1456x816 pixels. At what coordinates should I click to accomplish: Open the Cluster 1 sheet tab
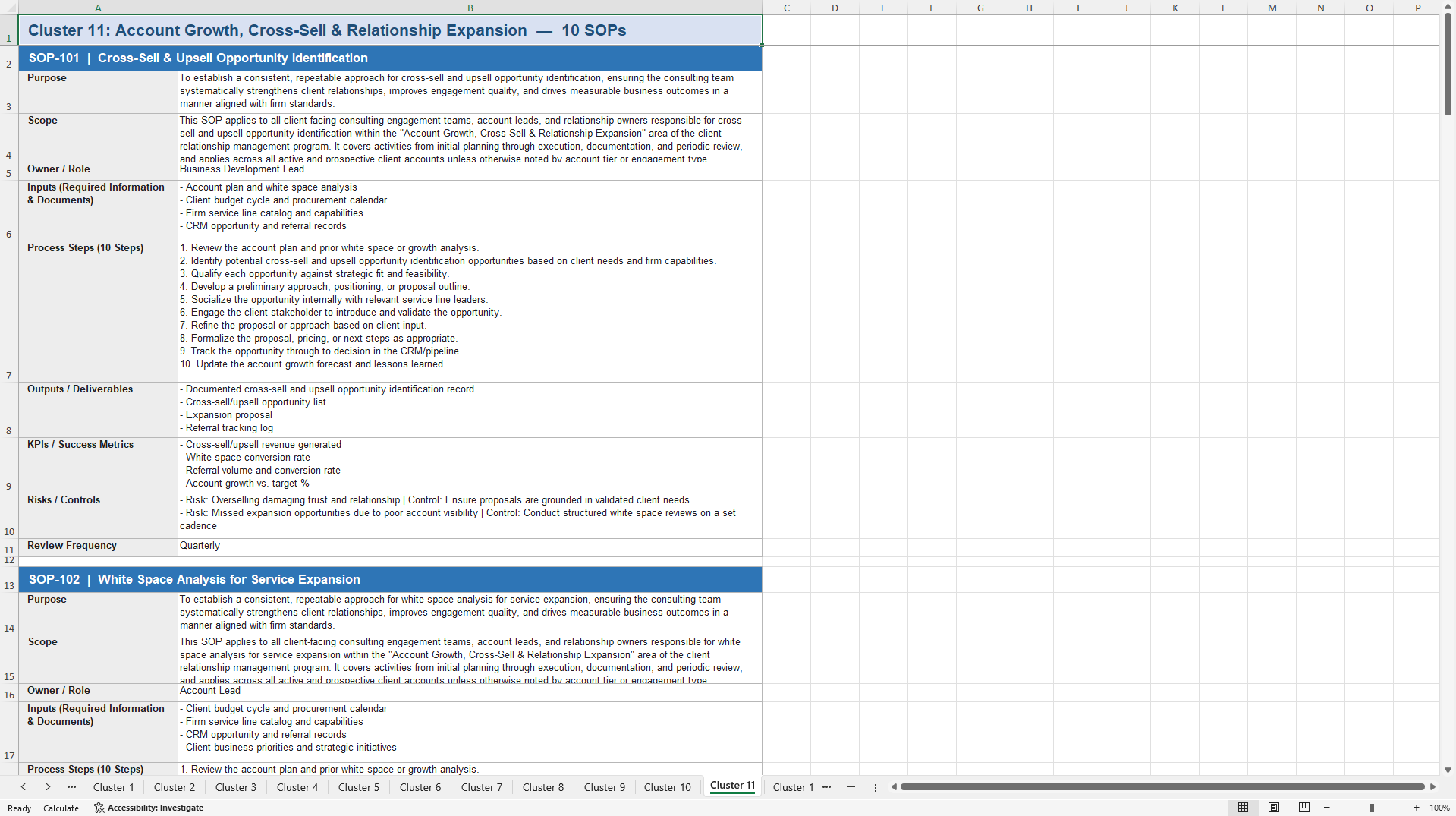tap(113, 787)
